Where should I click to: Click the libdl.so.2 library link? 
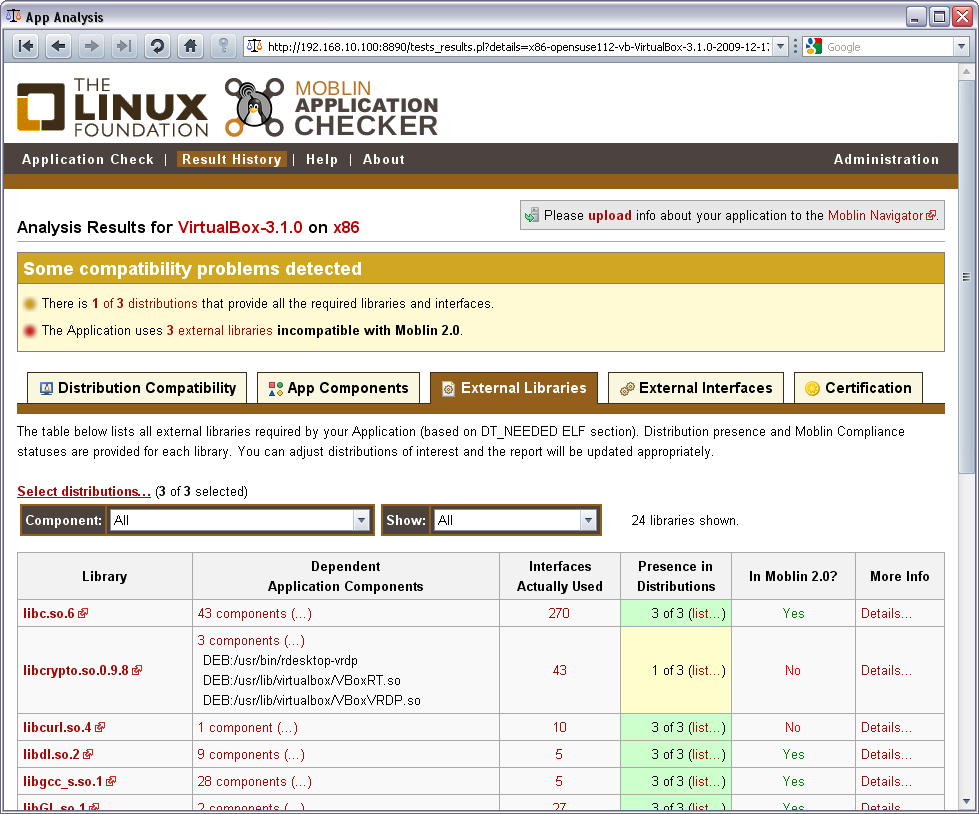tap(51, 754)
